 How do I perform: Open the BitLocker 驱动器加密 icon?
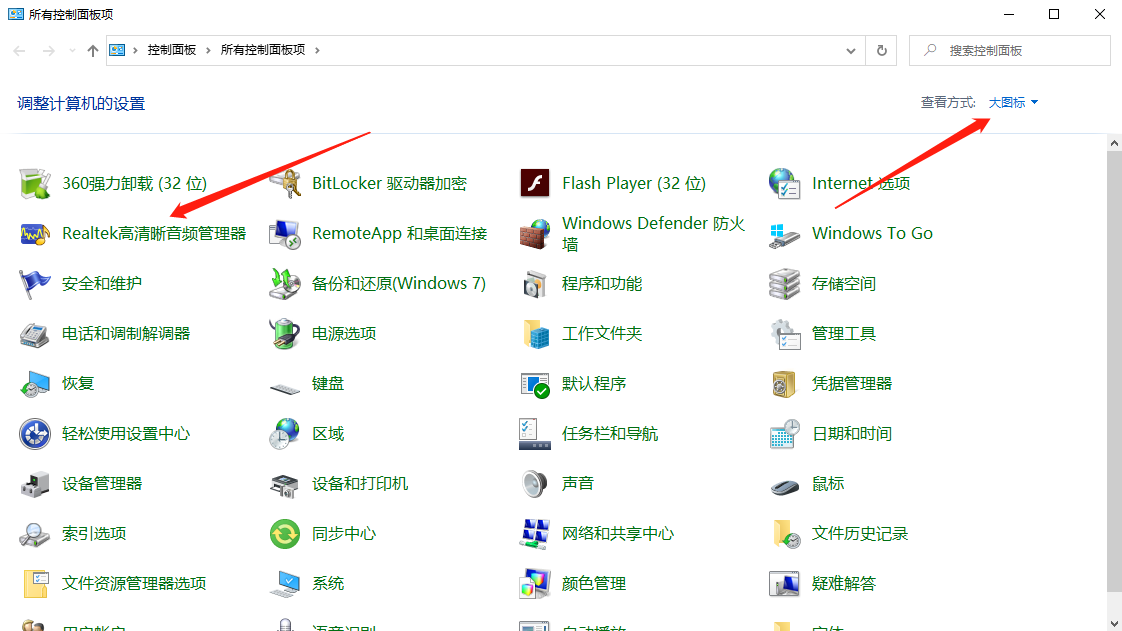285,184
